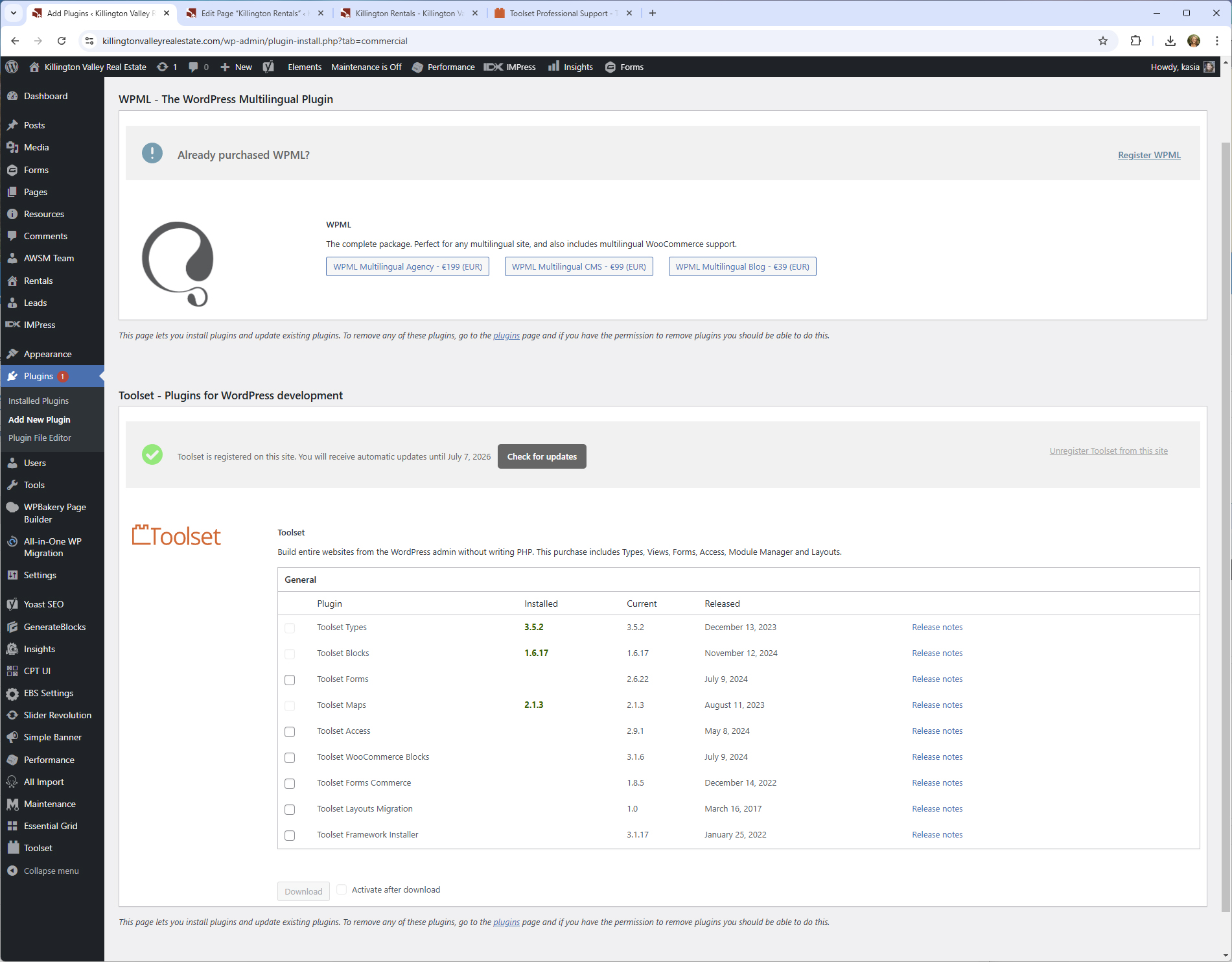Screen dimensions: 1232x962
Task: Open Installed Plugins submenu item
Action: [x=39, y=401]
